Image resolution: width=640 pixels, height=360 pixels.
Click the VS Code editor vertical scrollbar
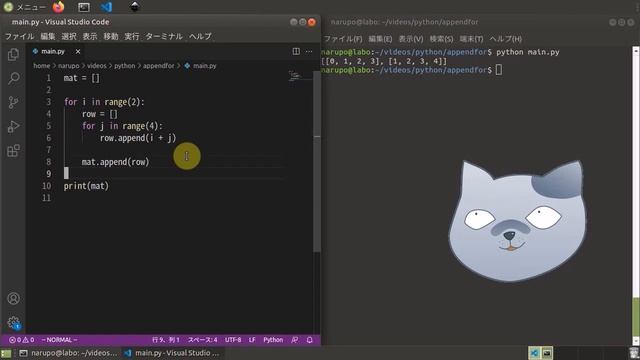coord(317,162)
